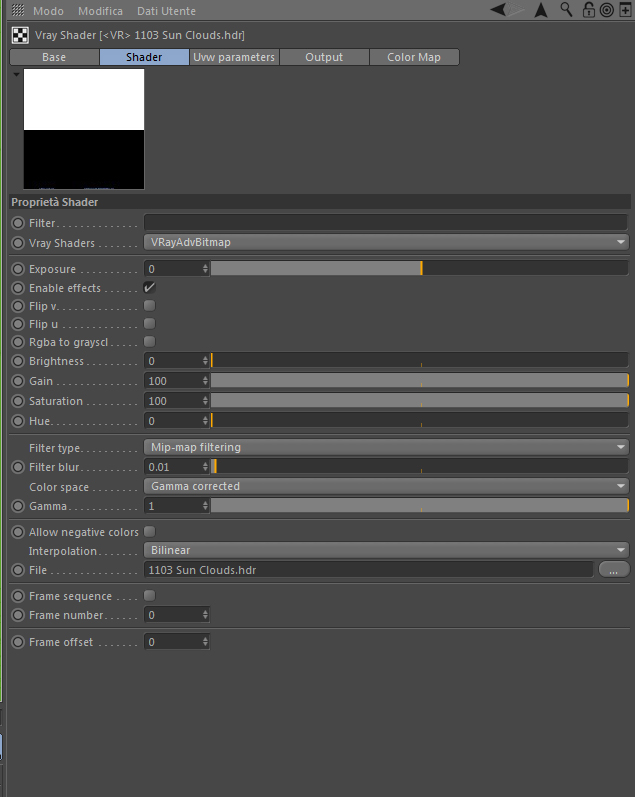Click the Saturation slider bar
The height and width of the screenshot is (797, 635).
pos(419,401)
